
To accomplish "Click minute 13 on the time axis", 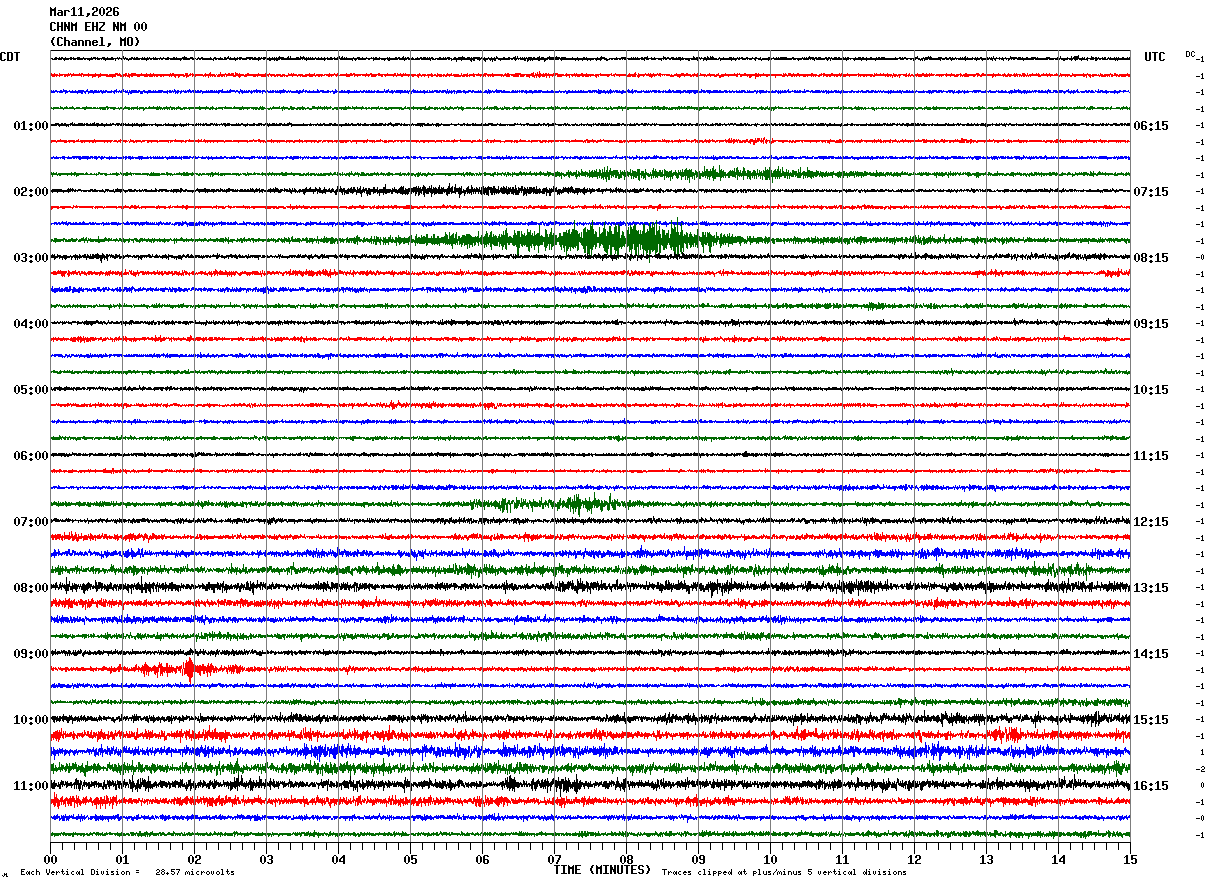I will point(986,859).
